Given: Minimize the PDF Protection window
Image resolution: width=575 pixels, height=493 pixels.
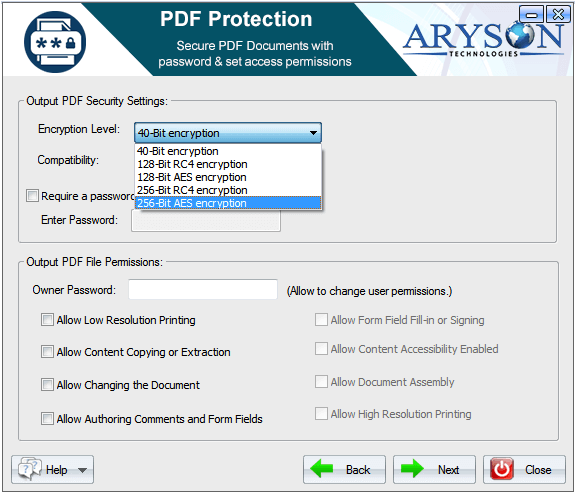Looking at the screenshot, I should pyautogui.click(x=531, y=15).
